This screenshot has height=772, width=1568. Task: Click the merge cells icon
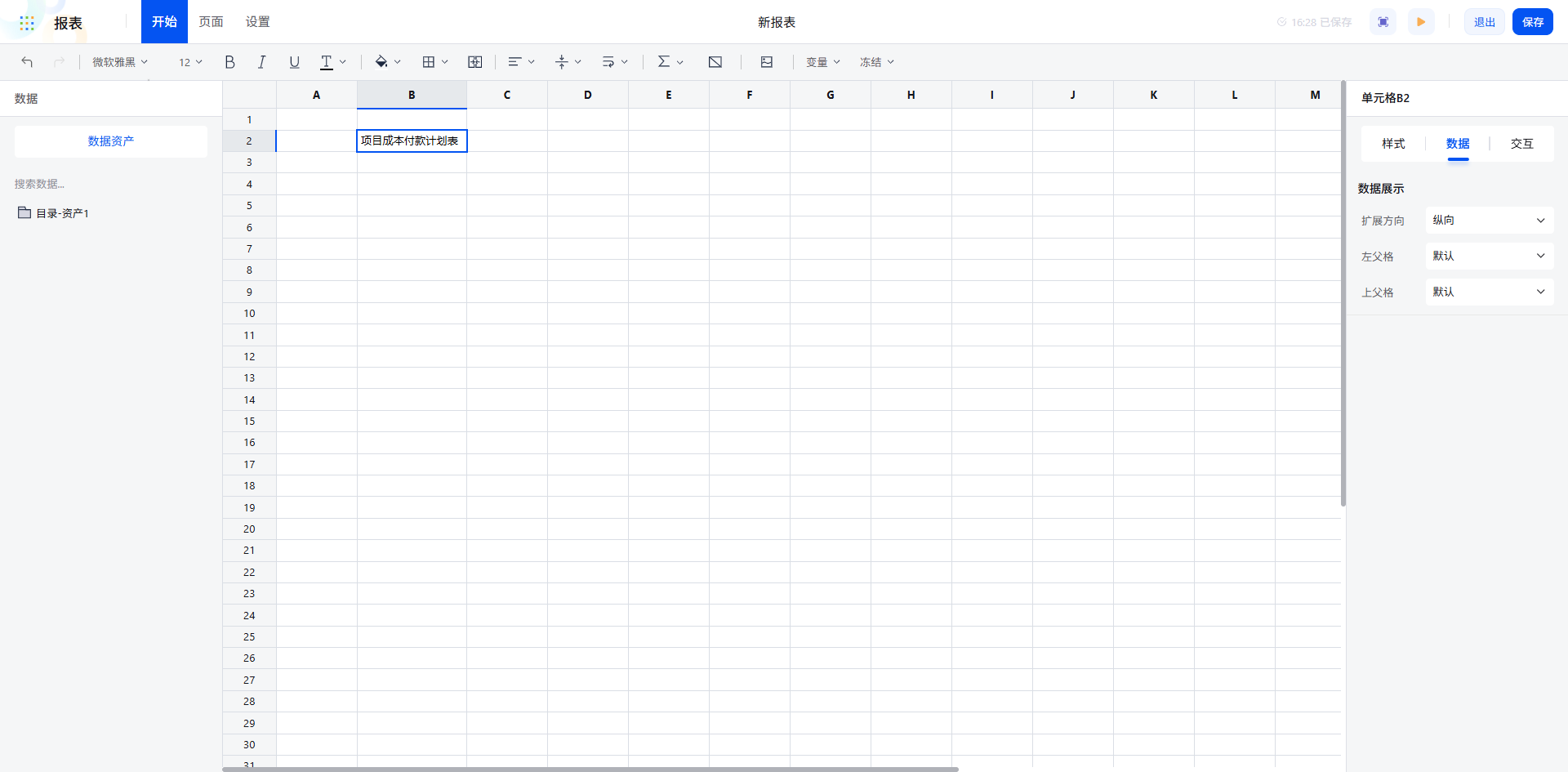pos(475,62)
